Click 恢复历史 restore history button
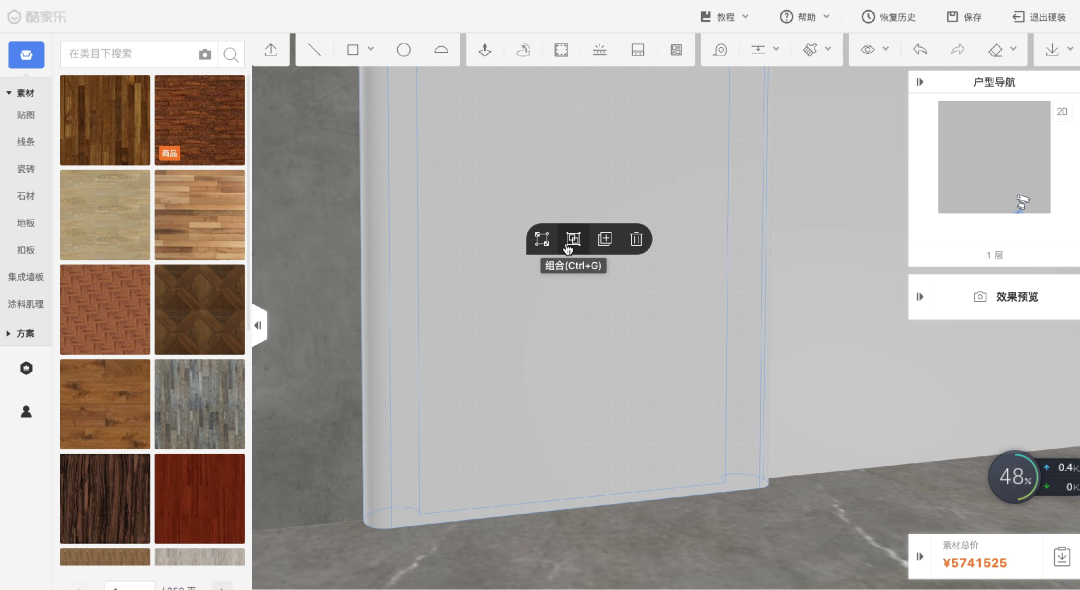The height and width of the screenshot is (590, 1080). point(889,17)
